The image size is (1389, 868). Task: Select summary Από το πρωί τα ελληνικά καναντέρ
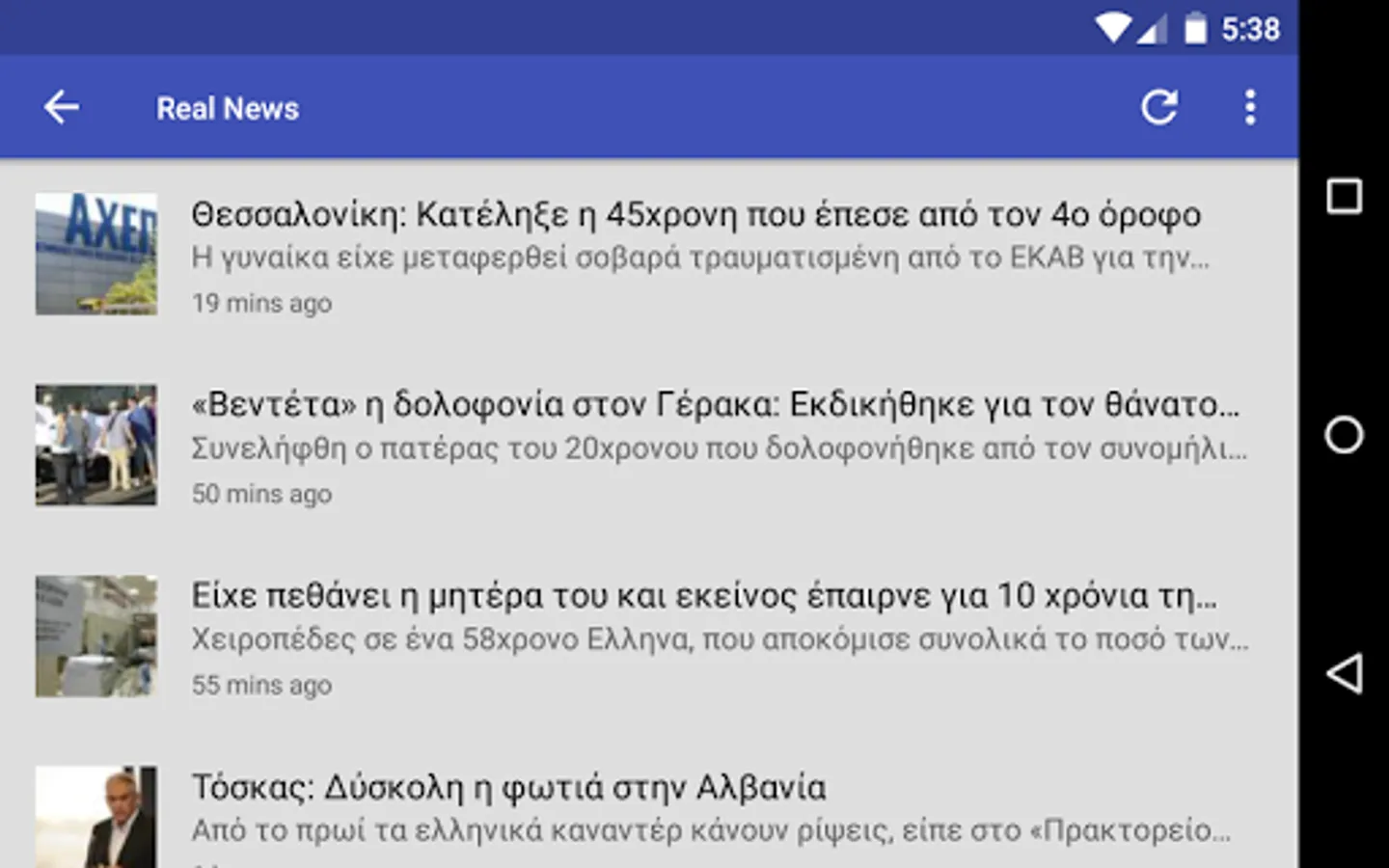711,830
